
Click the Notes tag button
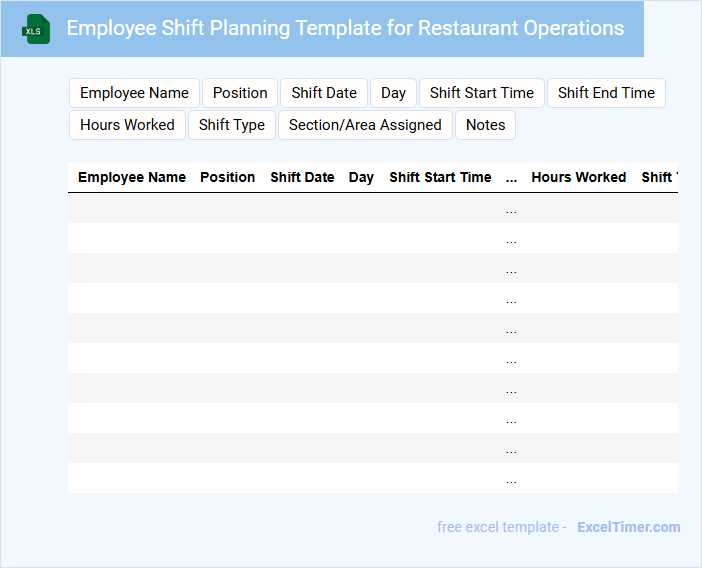coord(485,125)
